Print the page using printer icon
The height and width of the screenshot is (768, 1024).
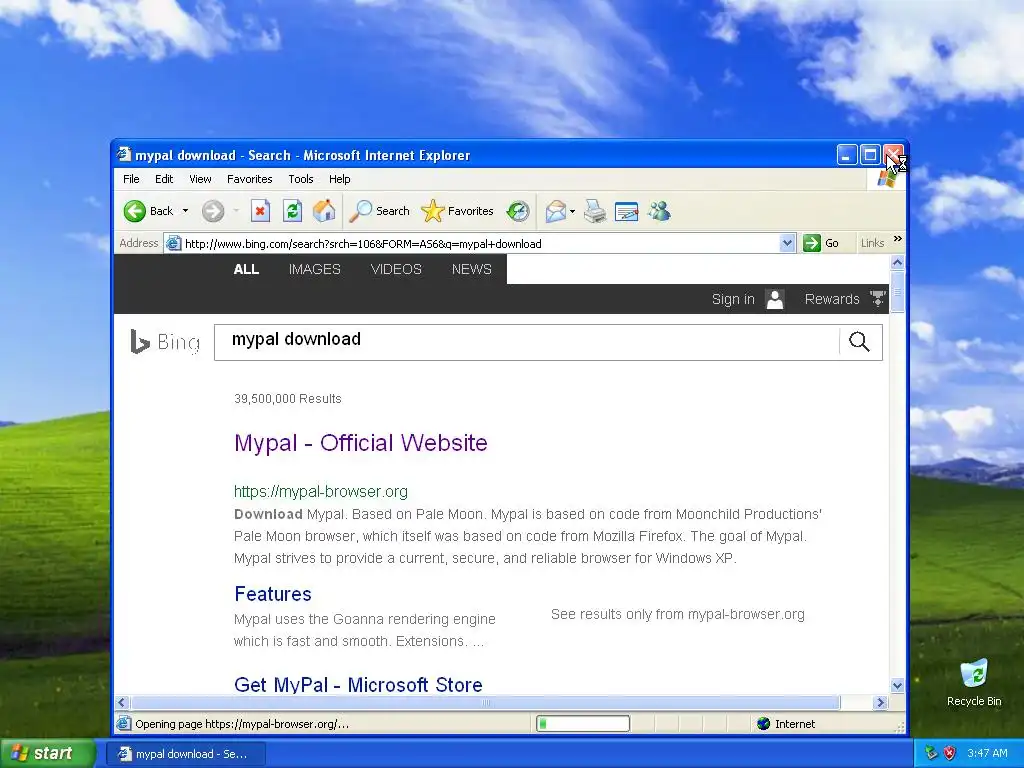(595, 211)
